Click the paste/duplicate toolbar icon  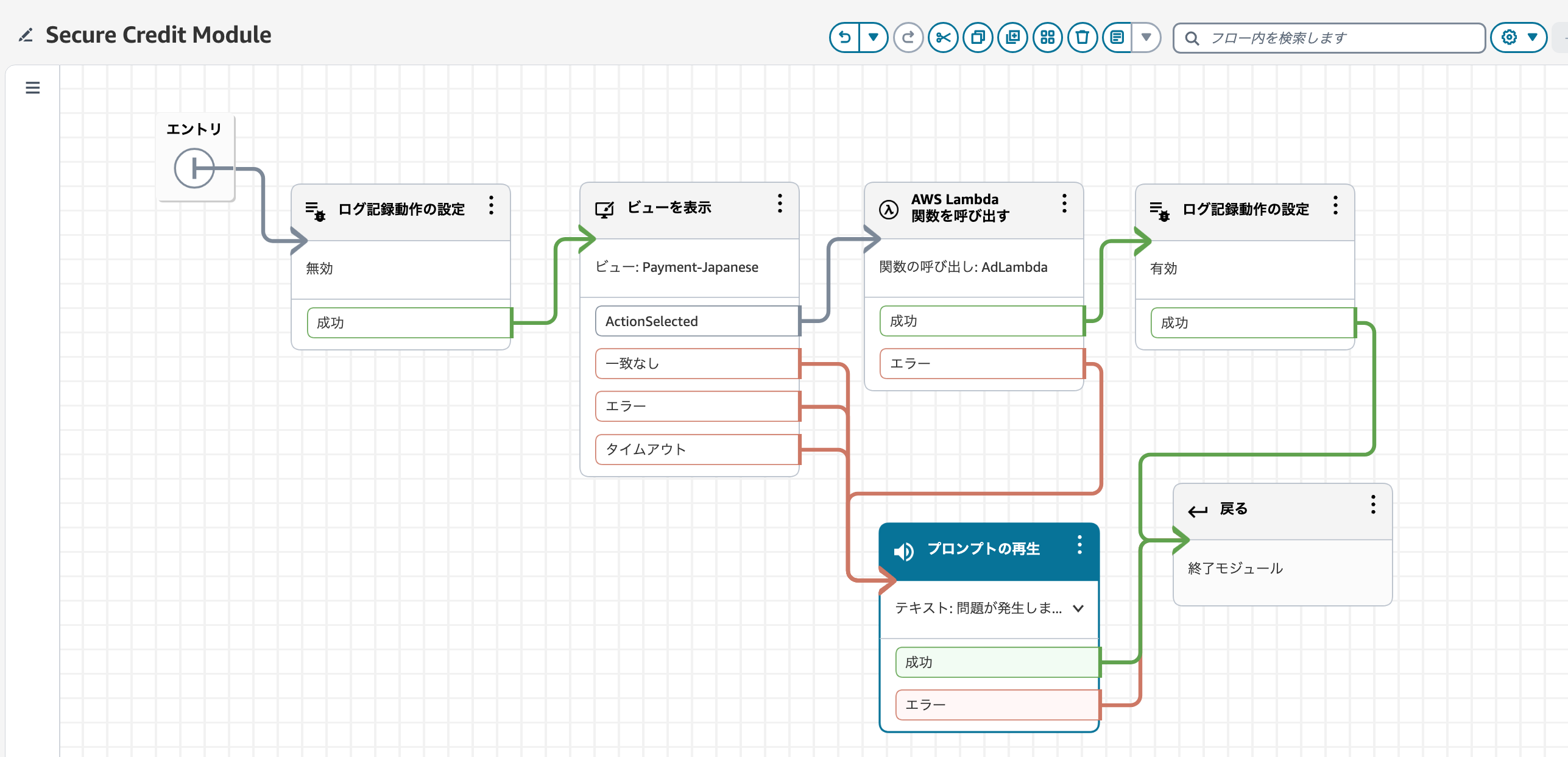point(1012,38)
